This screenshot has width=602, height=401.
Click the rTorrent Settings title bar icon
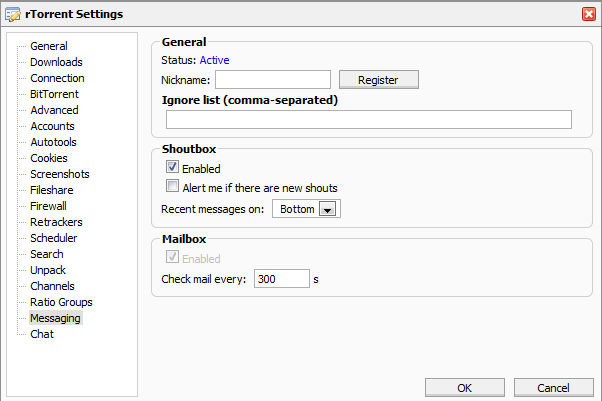click(12, 13)
